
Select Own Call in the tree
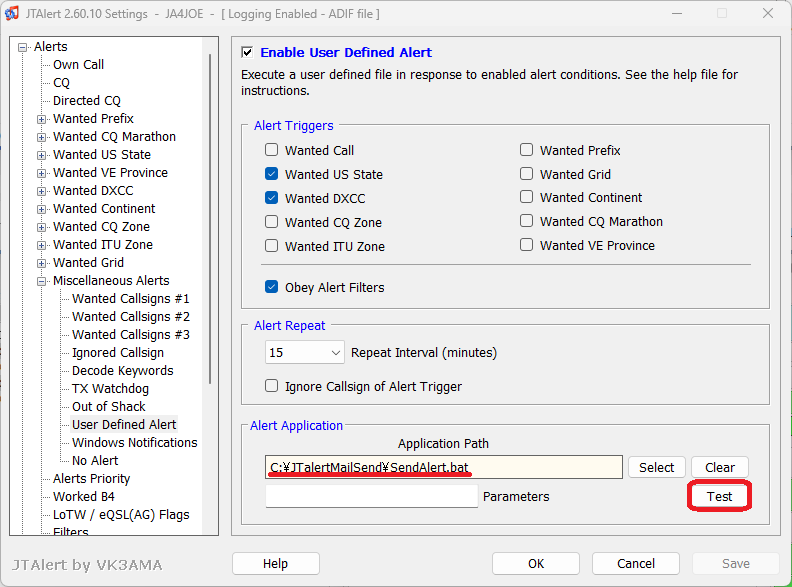point(78,65)
